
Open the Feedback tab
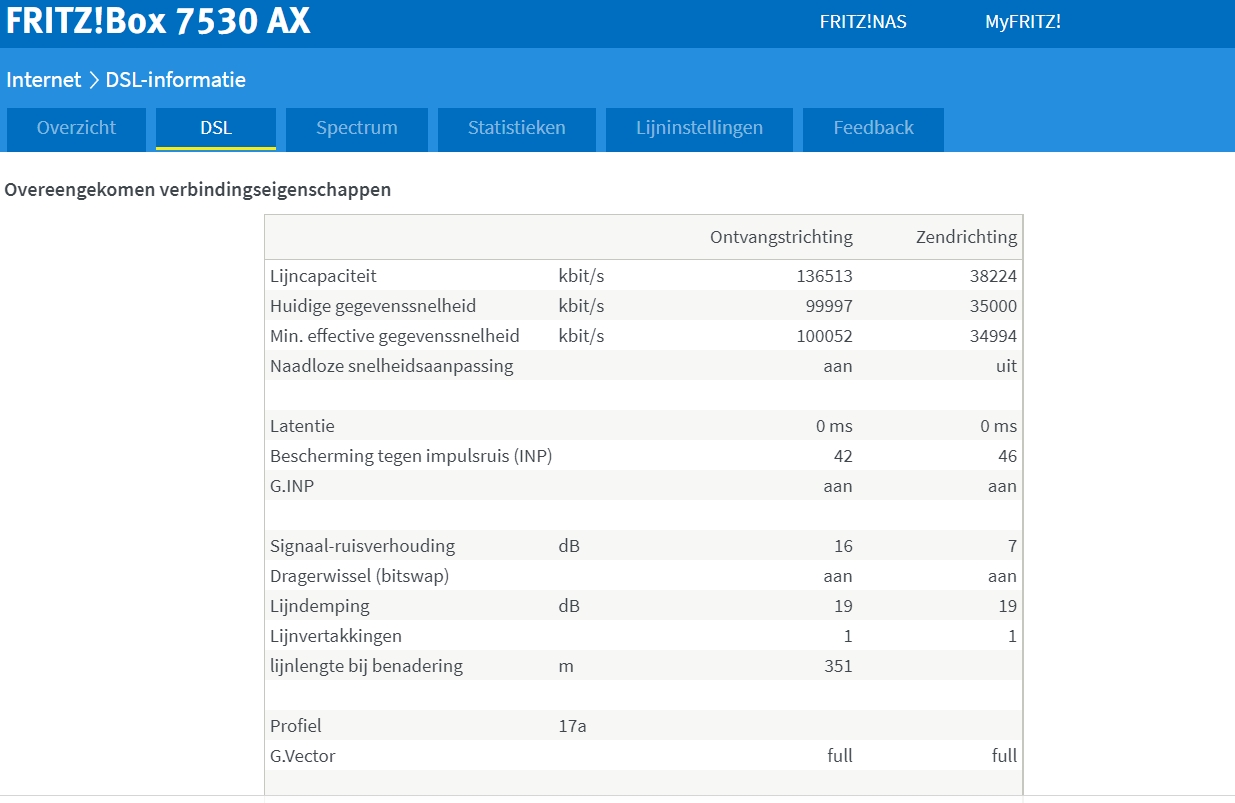point(873,128)
